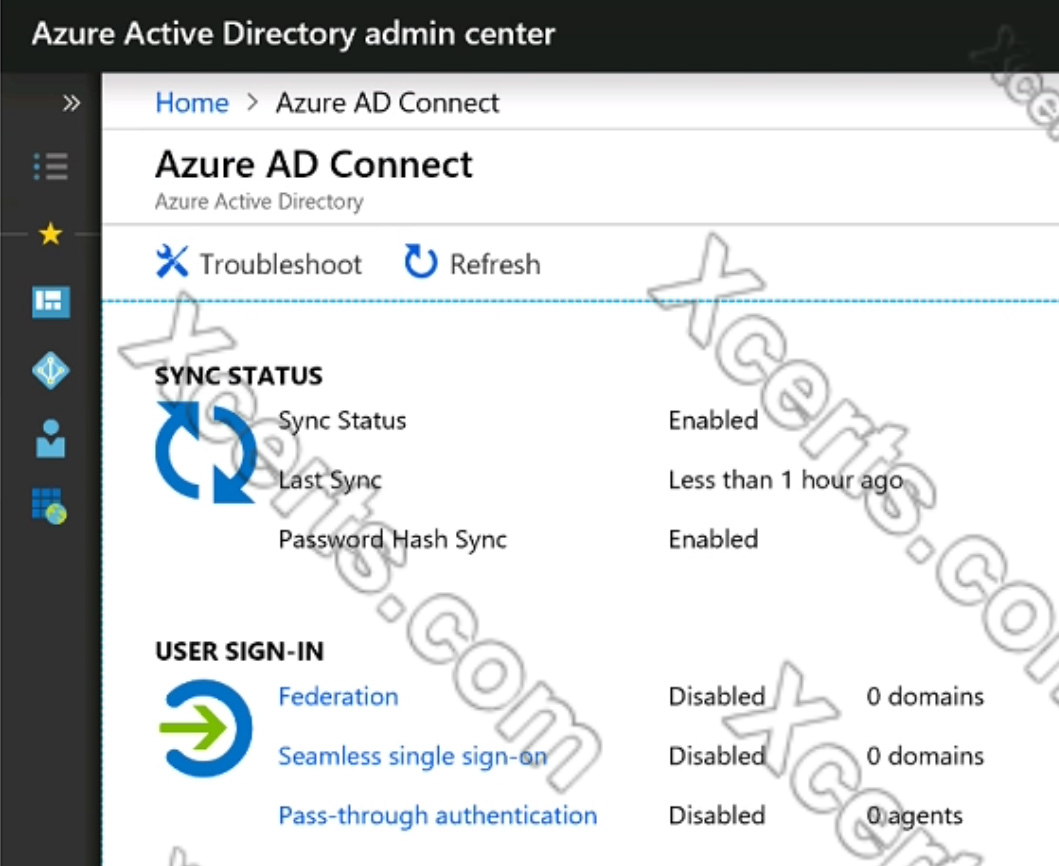
Task: Click Azure Active Directory admin center title
Action: pyautogui.click(x=294, y=34)
